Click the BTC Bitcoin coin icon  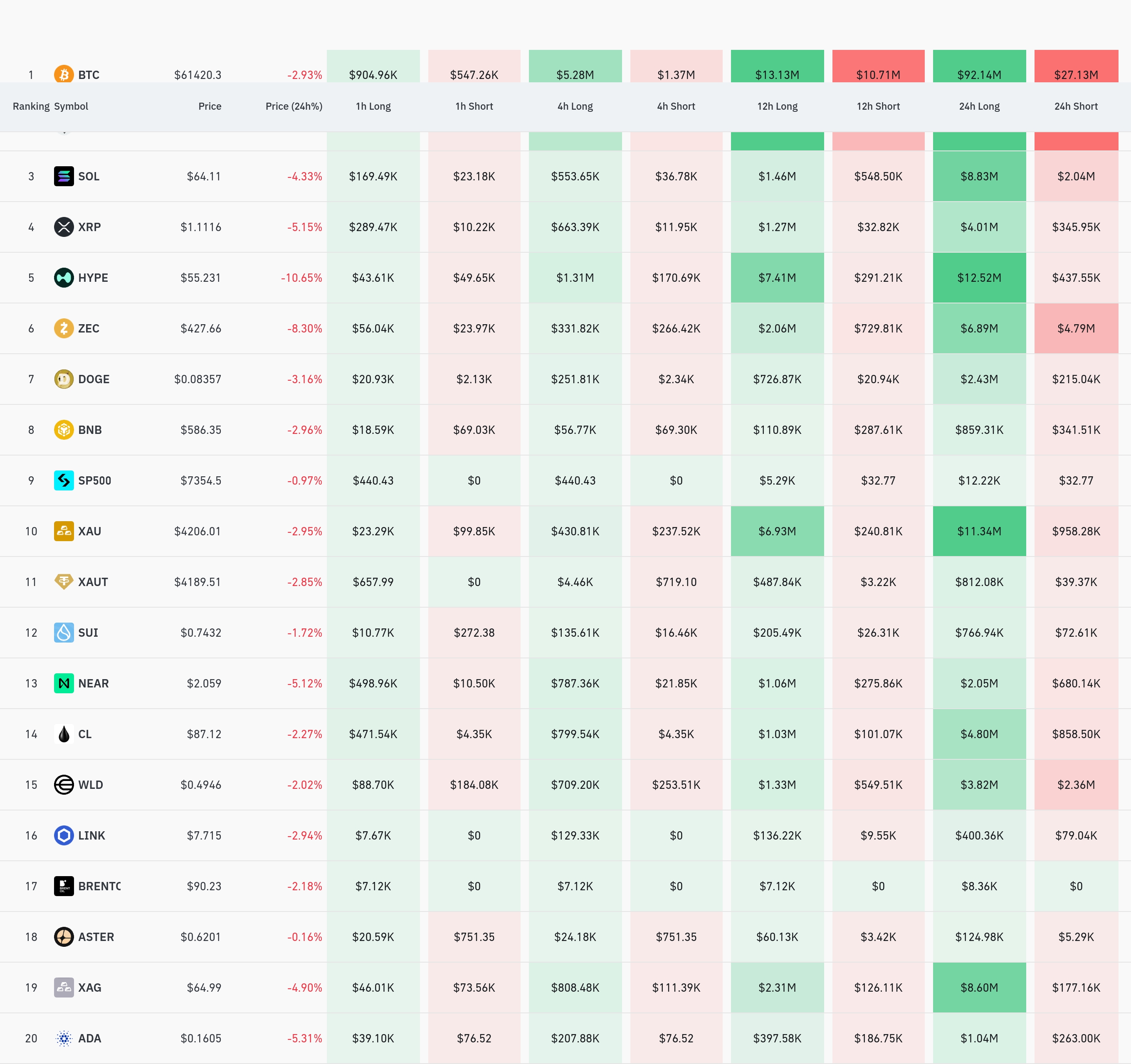(x=64, y=74)
